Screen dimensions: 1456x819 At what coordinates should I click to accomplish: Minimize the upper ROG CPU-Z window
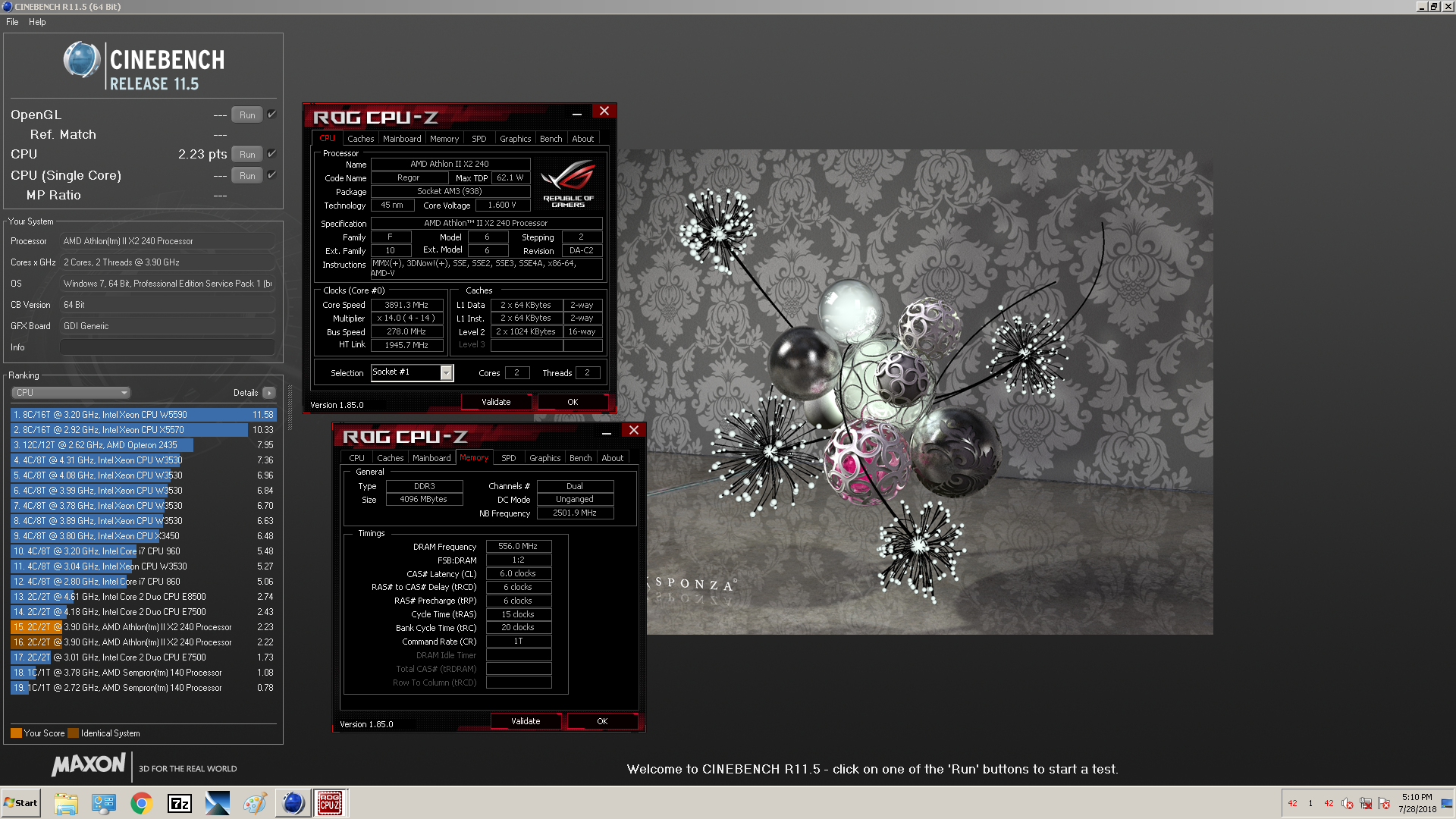[577, 114]
